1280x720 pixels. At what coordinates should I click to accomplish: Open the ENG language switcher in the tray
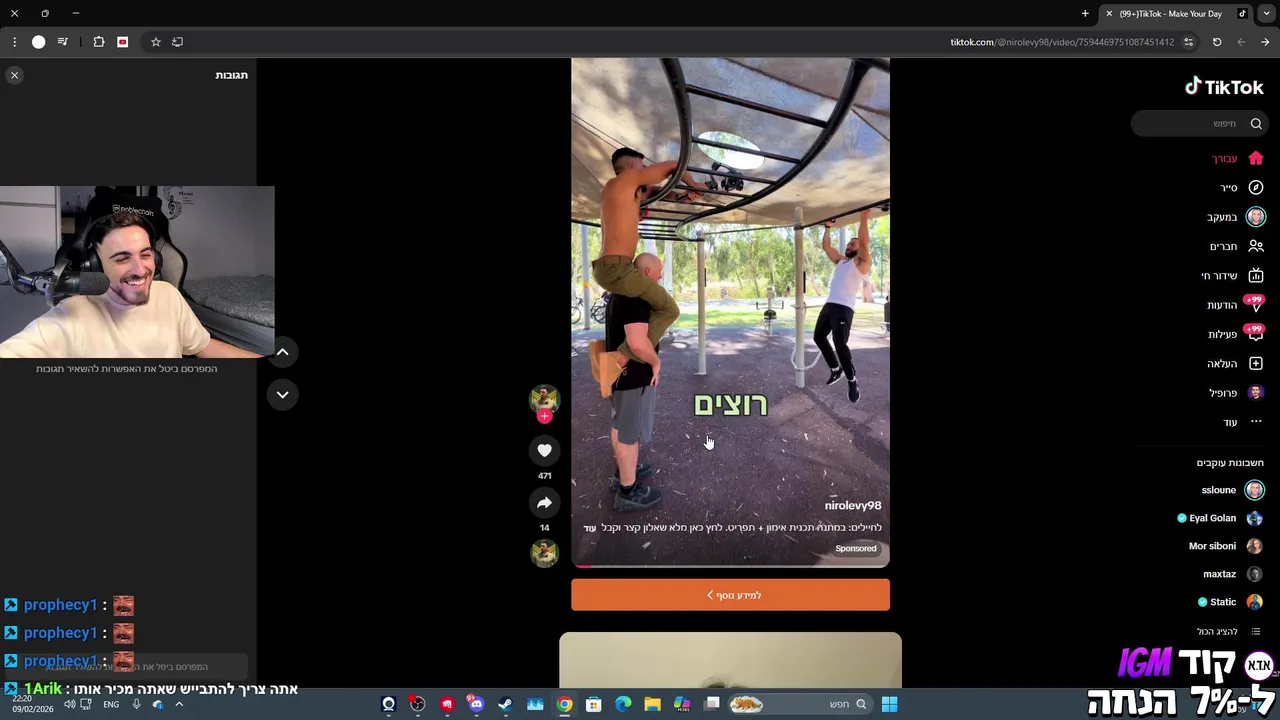[111, 704]
